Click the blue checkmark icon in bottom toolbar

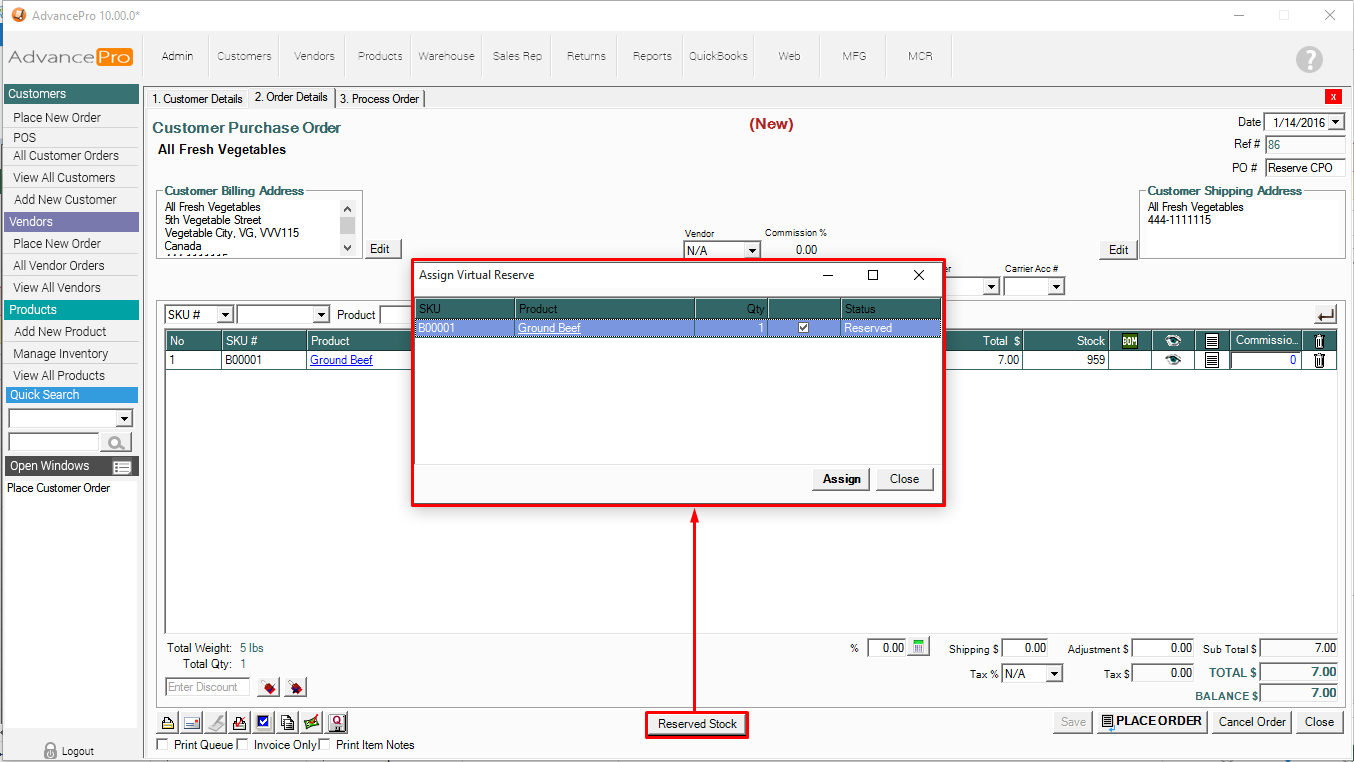[264, 722]
